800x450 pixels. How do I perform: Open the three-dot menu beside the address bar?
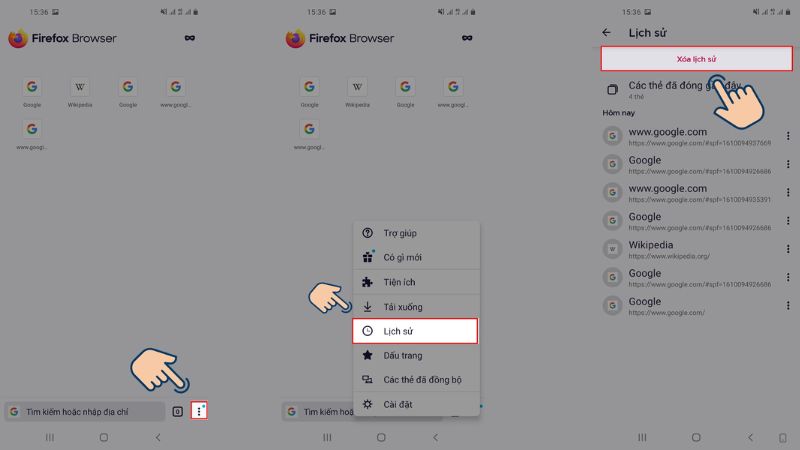(x=199, y=411)
